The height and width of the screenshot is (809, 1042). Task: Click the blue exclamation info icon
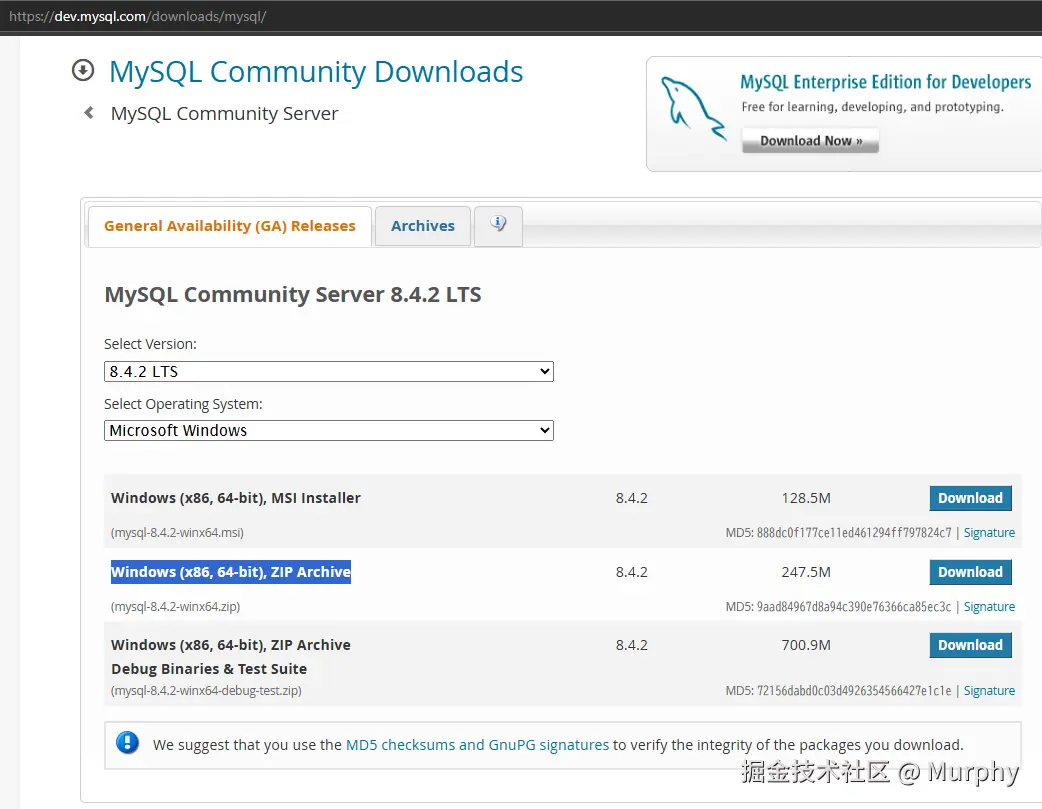(x=128, y=743)
